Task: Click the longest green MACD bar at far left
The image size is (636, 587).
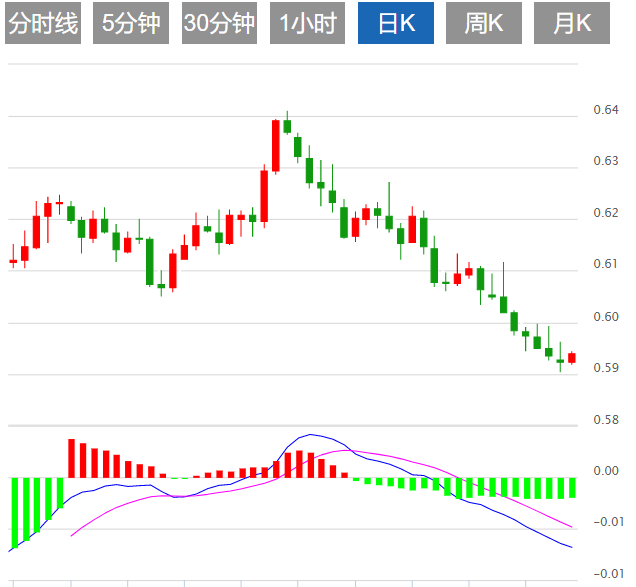Action: tap(15, 513)
